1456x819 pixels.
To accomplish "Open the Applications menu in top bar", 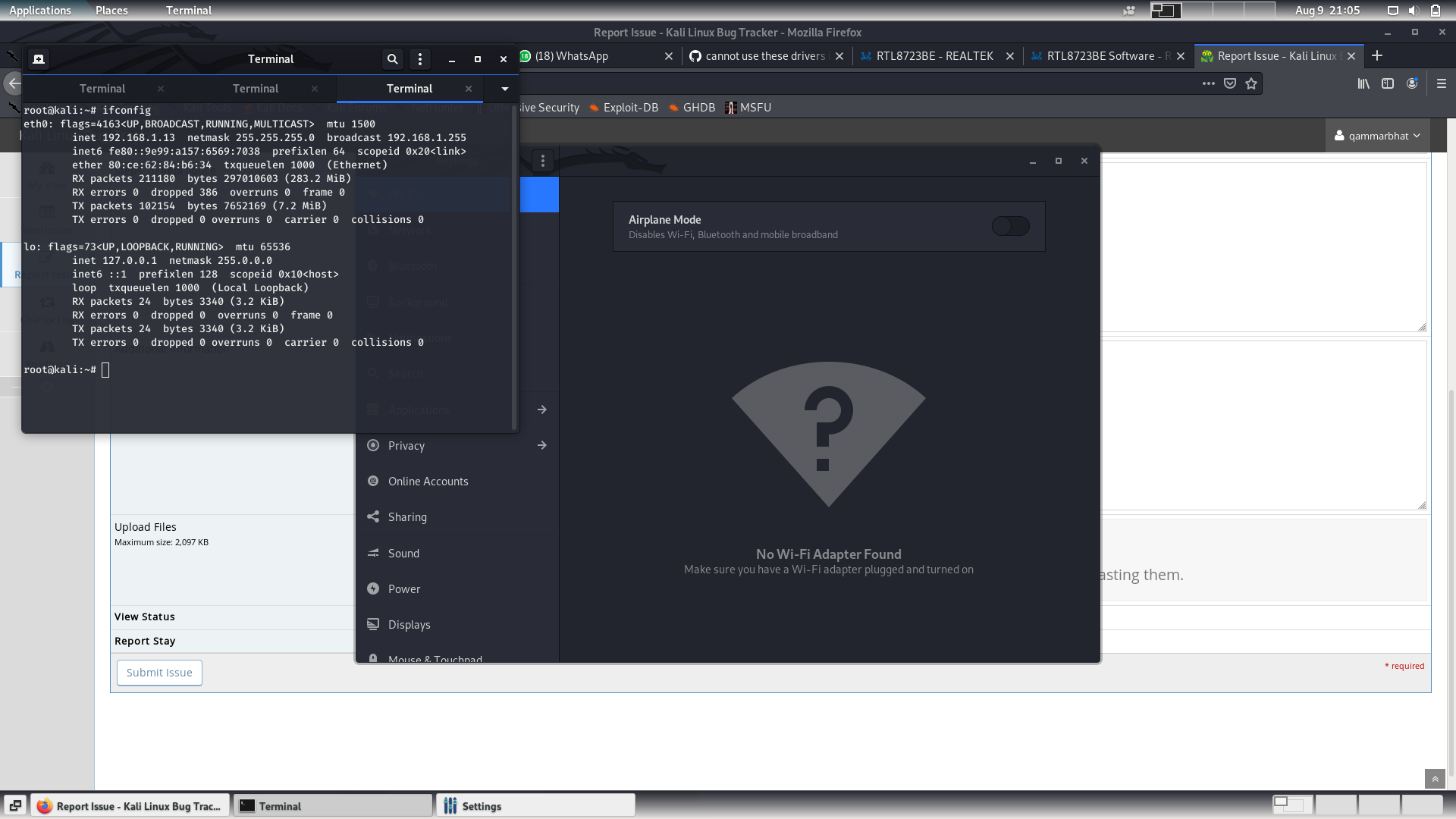I will point(39,11).
